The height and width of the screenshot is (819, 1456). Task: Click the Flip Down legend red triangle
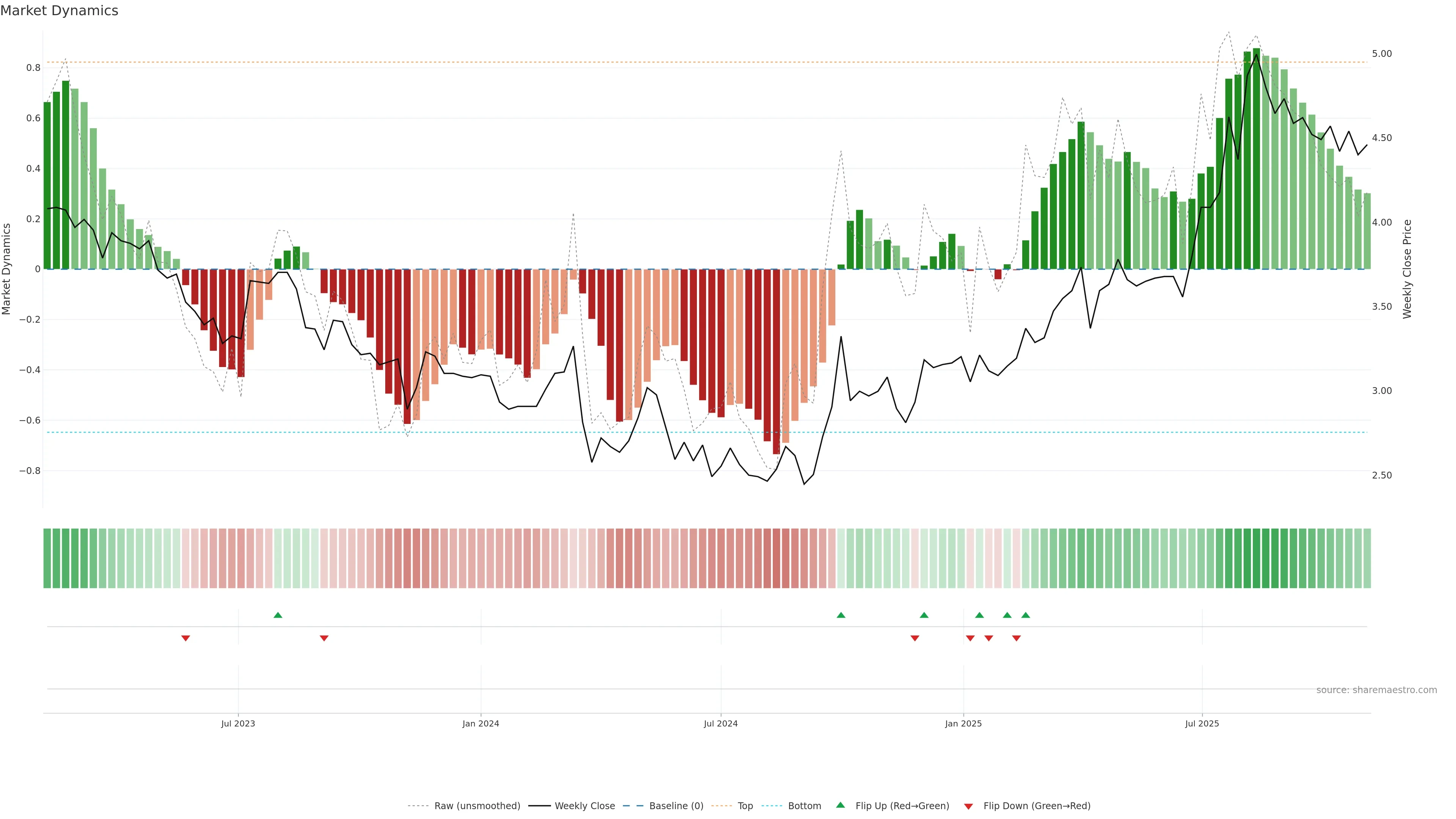(x=968, y=806)
